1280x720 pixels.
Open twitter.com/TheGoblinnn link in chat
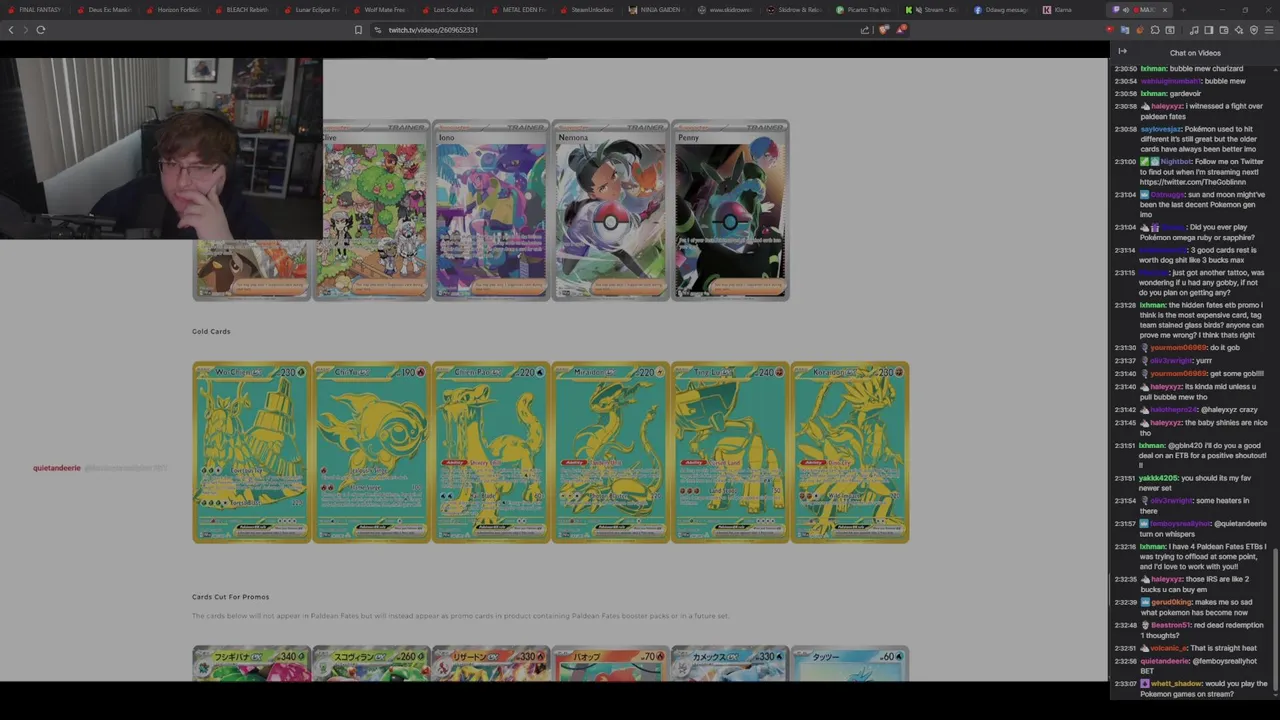tap(1193, 182)
